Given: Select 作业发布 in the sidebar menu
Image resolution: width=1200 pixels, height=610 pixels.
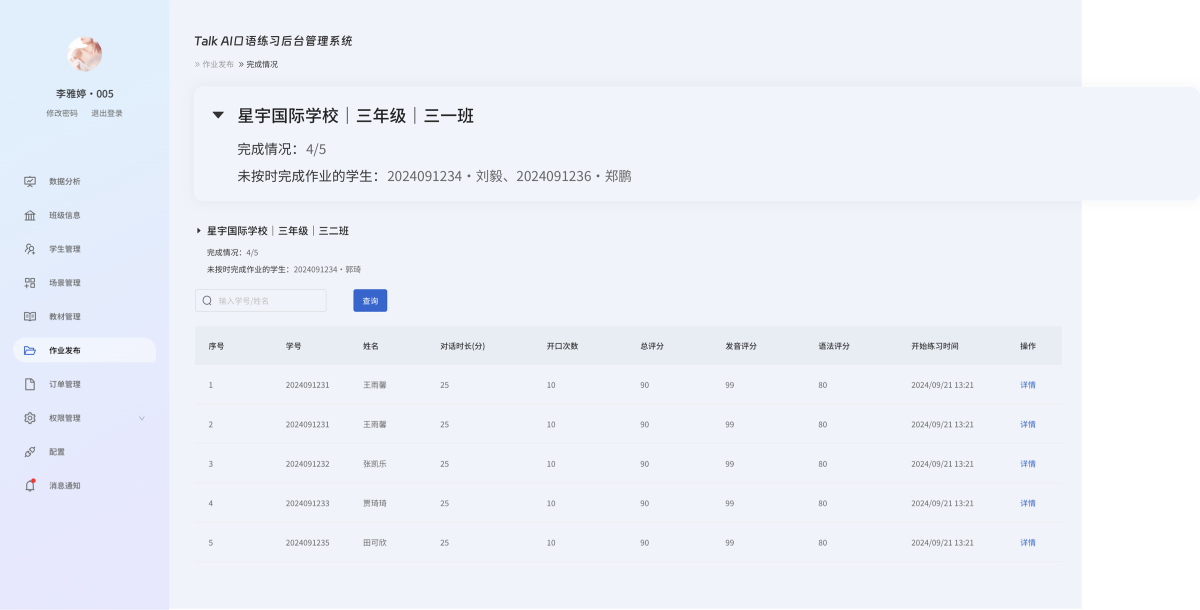Looking at the screenshot, I should pyautogui.click(x=65, y=350).
